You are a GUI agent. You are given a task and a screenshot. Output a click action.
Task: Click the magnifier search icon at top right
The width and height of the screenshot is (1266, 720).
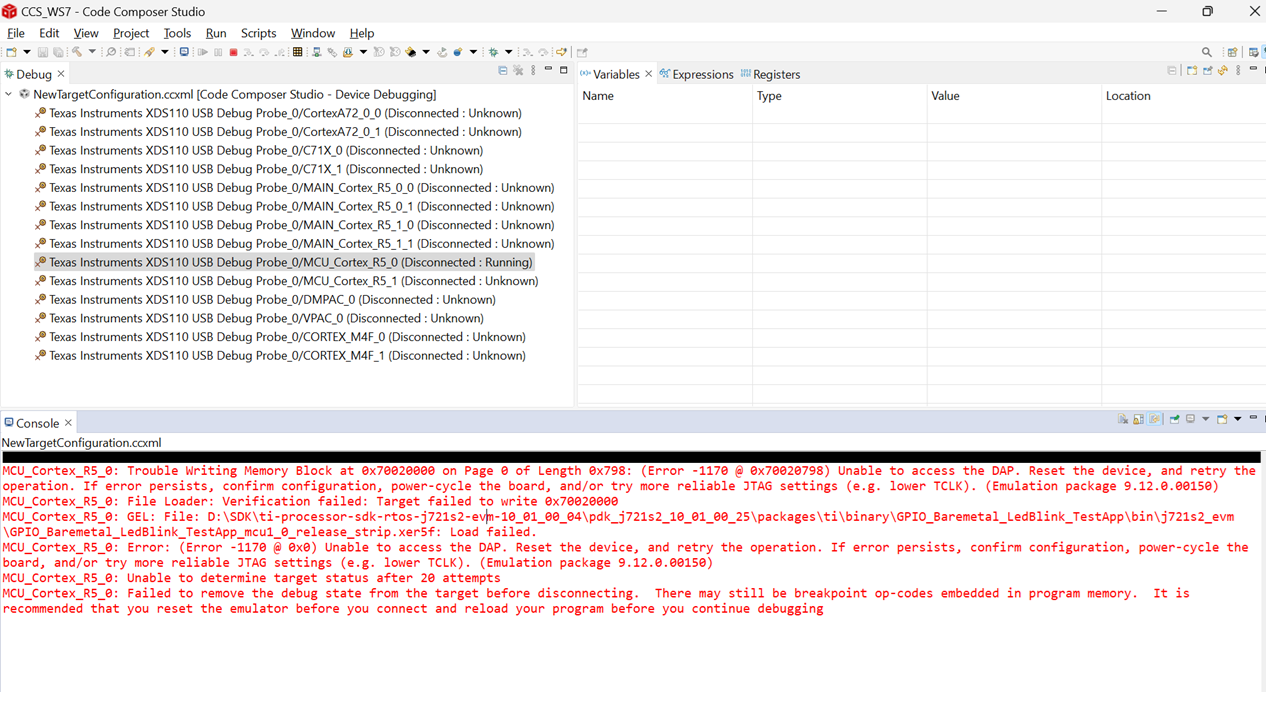[1207, 52]
